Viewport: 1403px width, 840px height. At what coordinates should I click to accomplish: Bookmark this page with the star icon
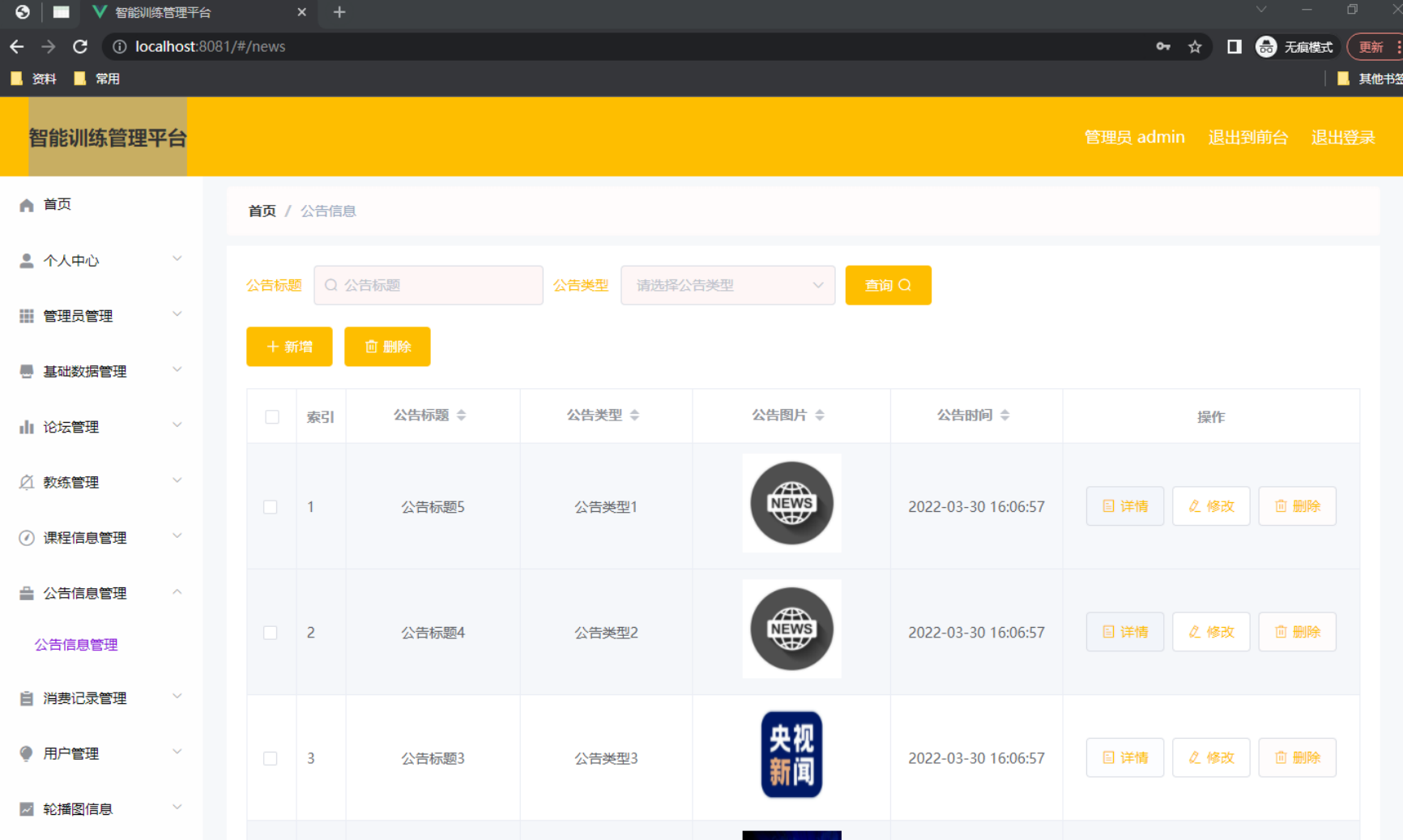click(1195, 47)
